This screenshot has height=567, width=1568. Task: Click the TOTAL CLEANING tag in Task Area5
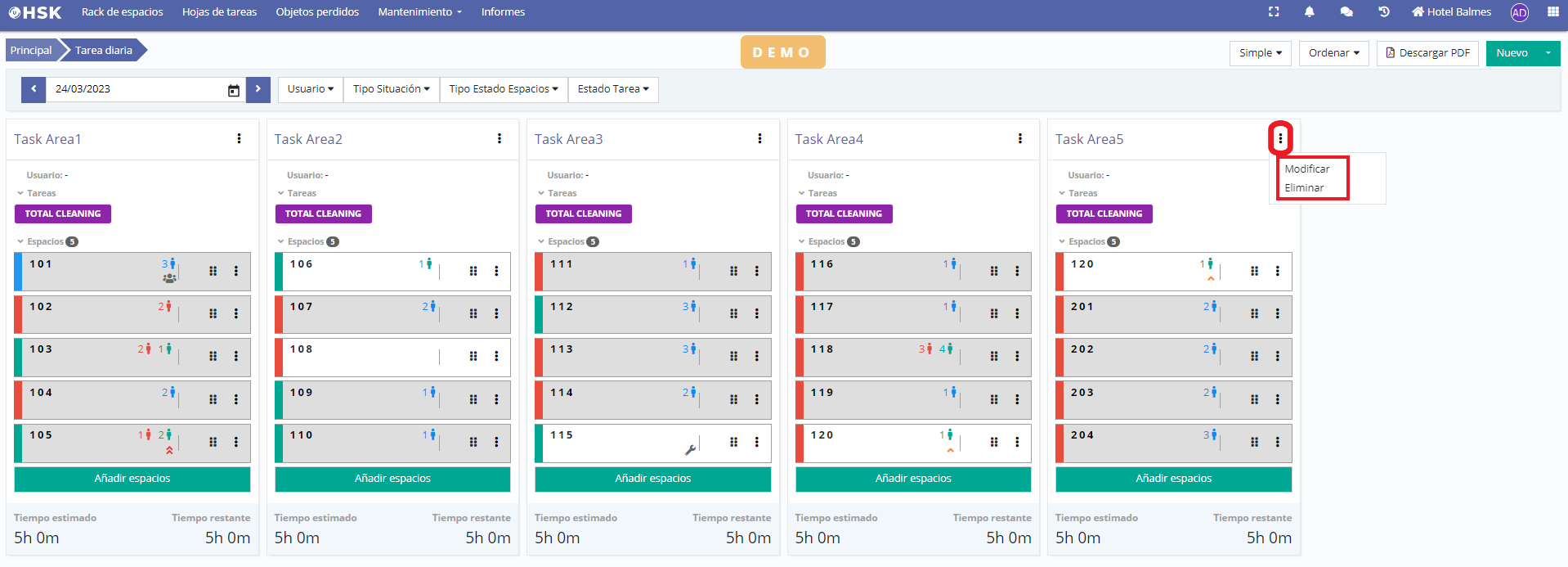(x=1104, y=214)
